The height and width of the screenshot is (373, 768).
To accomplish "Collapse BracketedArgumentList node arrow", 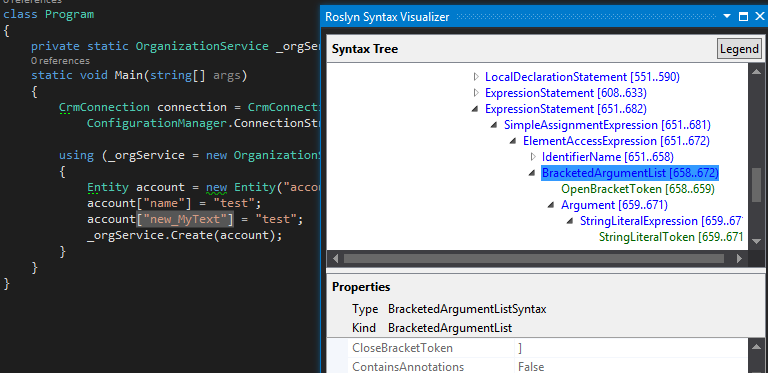I will [x=533, y=173].
